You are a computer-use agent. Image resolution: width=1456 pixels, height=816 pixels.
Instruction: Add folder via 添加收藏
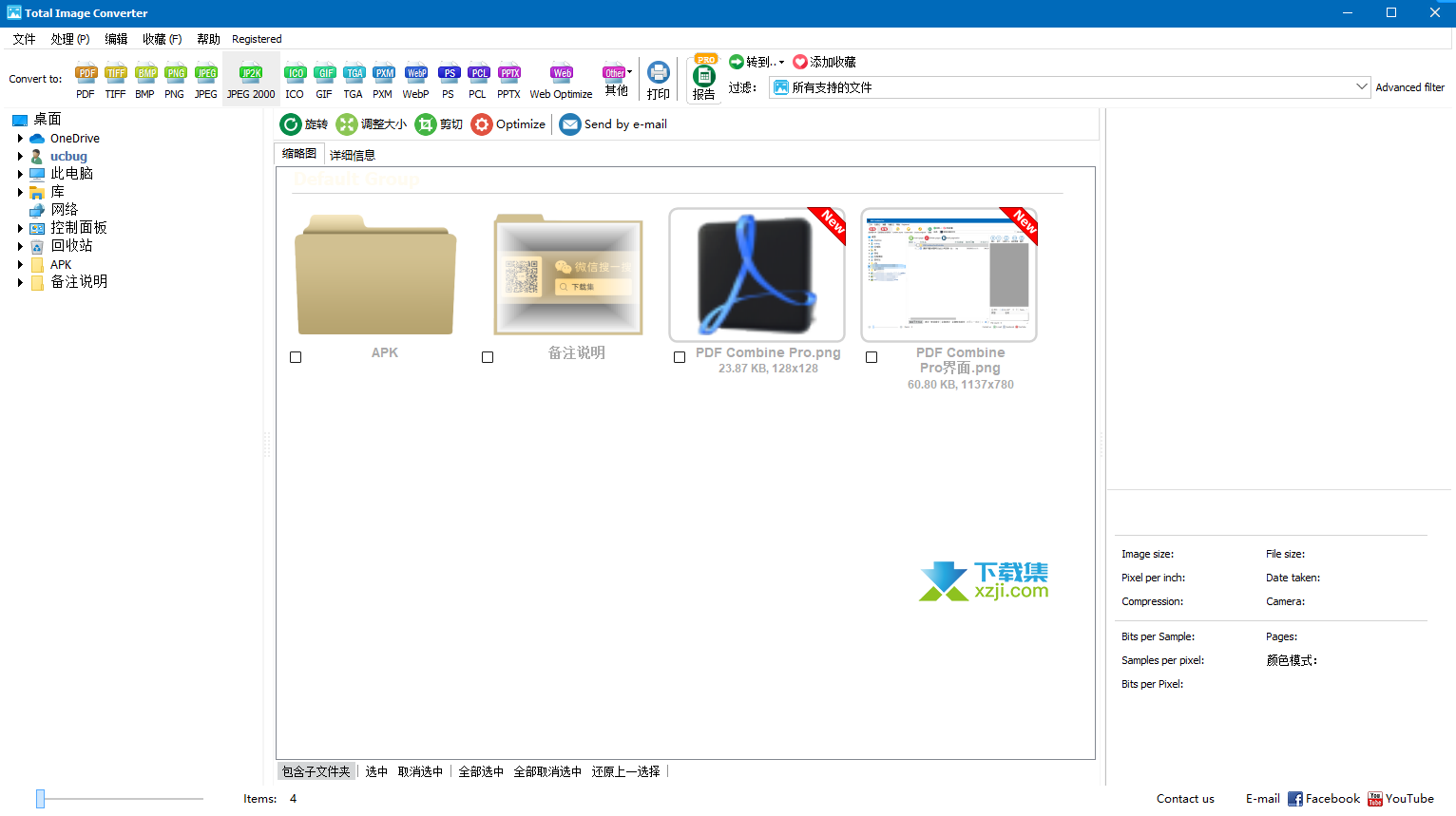[824, 62]
